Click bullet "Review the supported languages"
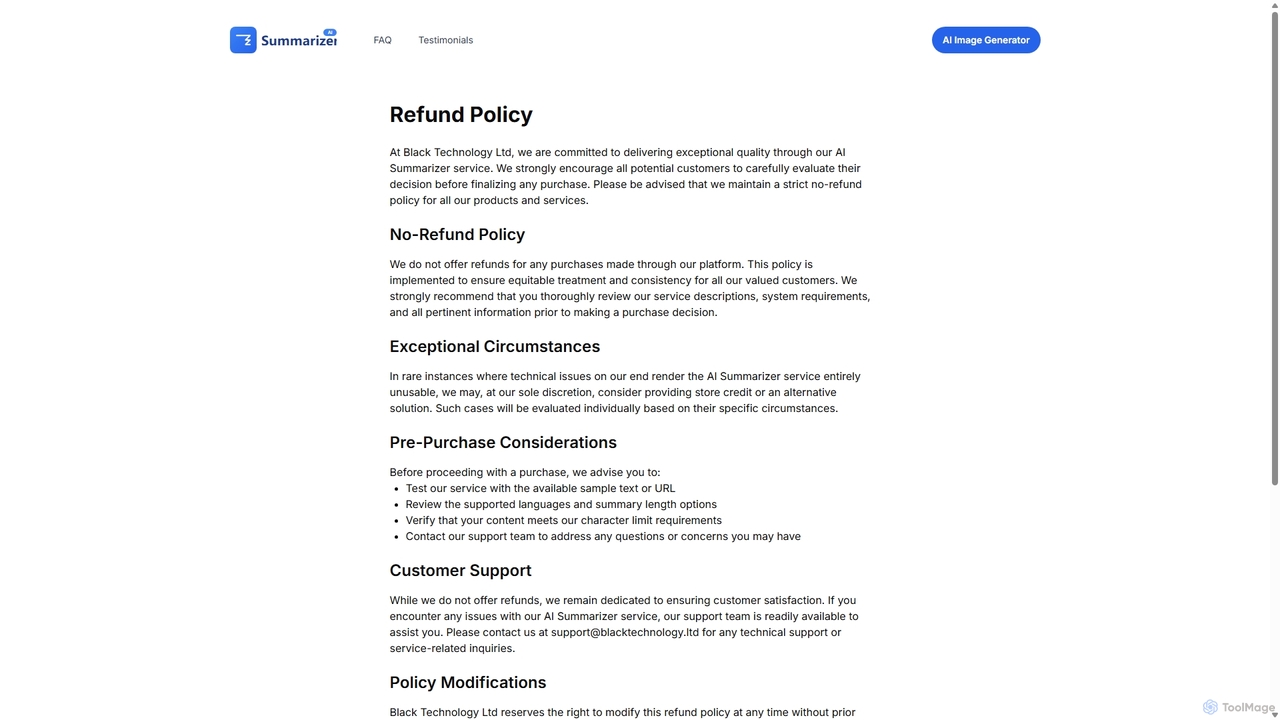Image resolution: width=1280 pixels, height=720 pixels. click(x=561, y=504)
